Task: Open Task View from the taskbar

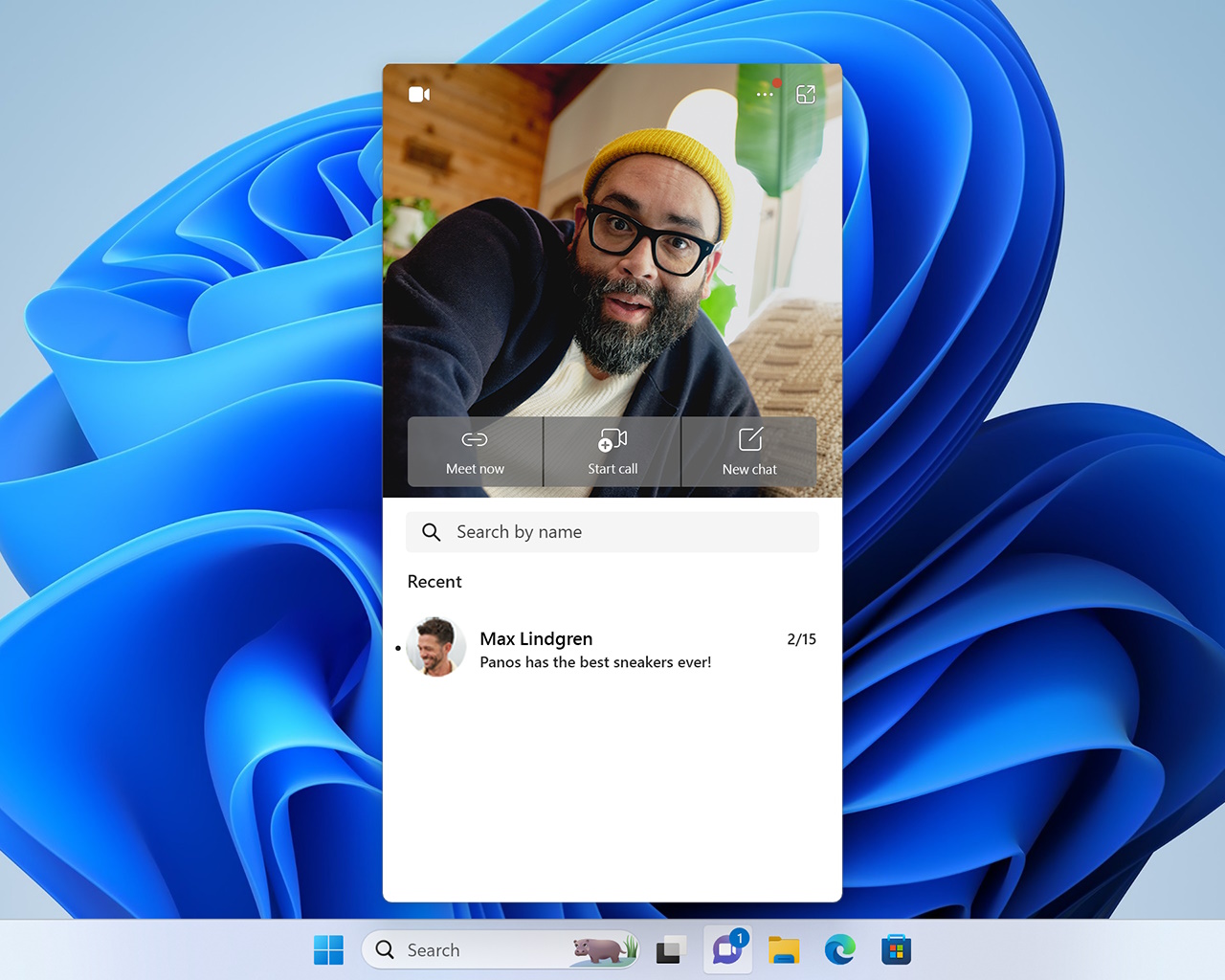Action: pos(671,950)
